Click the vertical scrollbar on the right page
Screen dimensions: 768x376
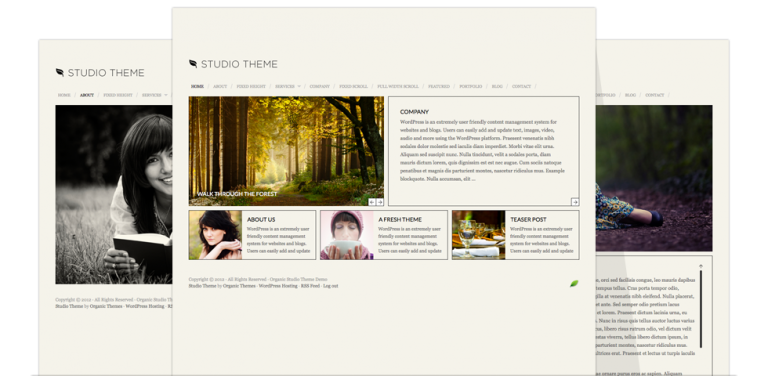coord(700,308)
